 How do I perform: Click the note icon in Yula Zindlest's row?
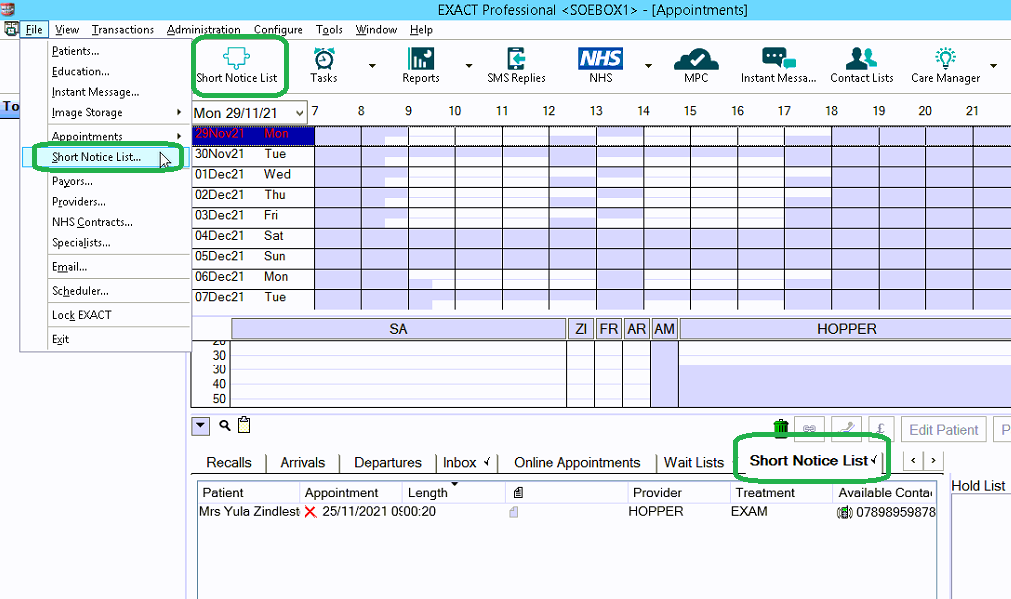pyautogui.click(x=514, y=512)
